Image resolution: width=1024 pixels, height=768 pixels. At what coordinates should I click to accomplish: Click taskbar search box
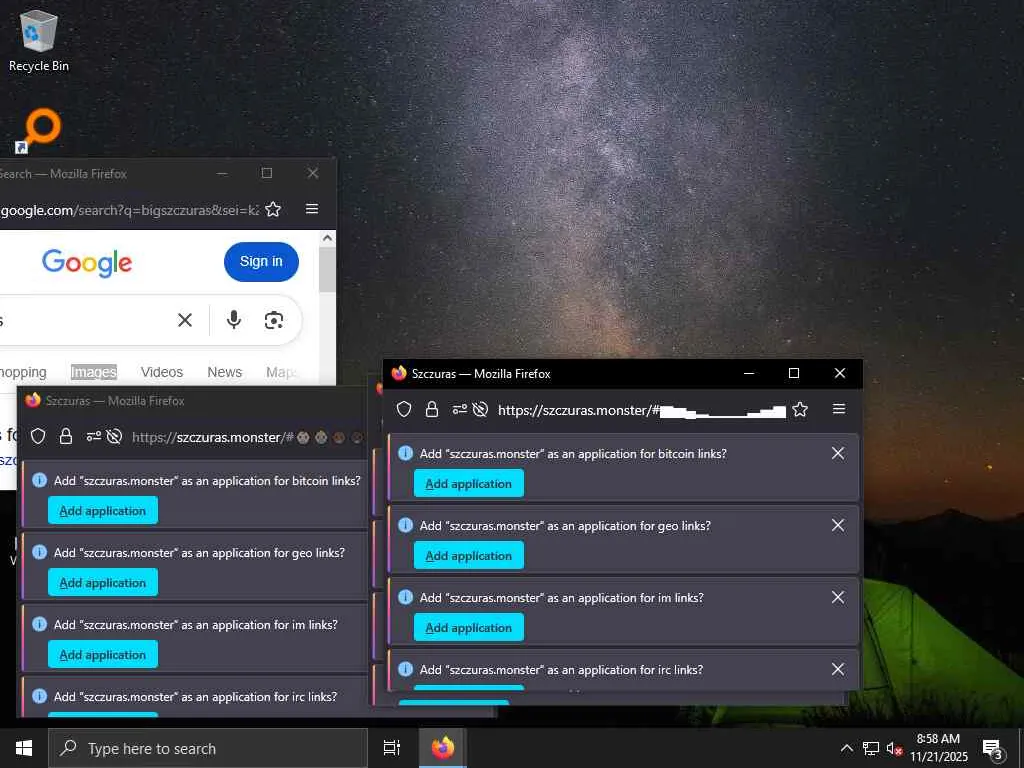[208, 748]
